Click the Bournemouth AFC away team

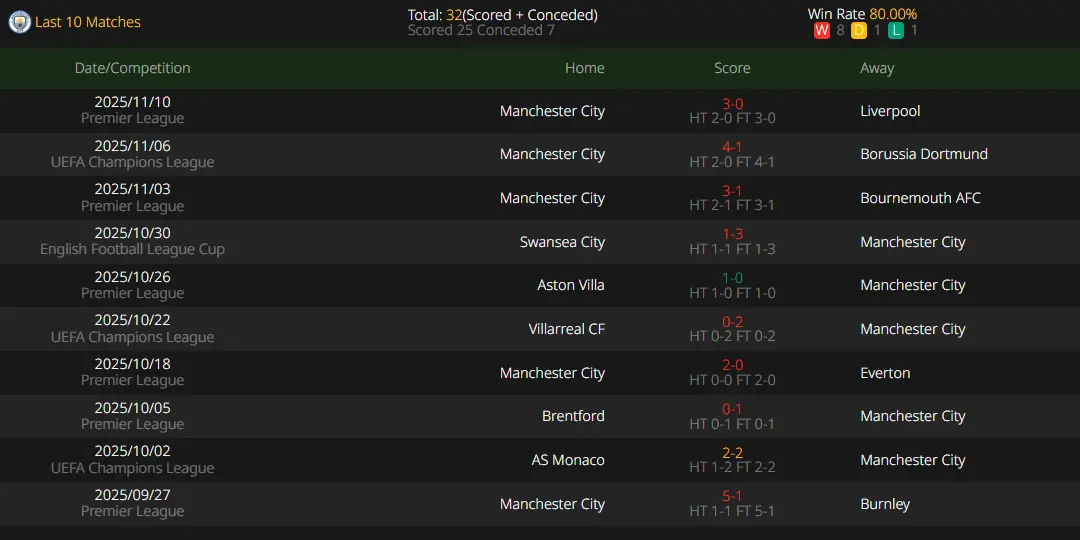[920, 198]
